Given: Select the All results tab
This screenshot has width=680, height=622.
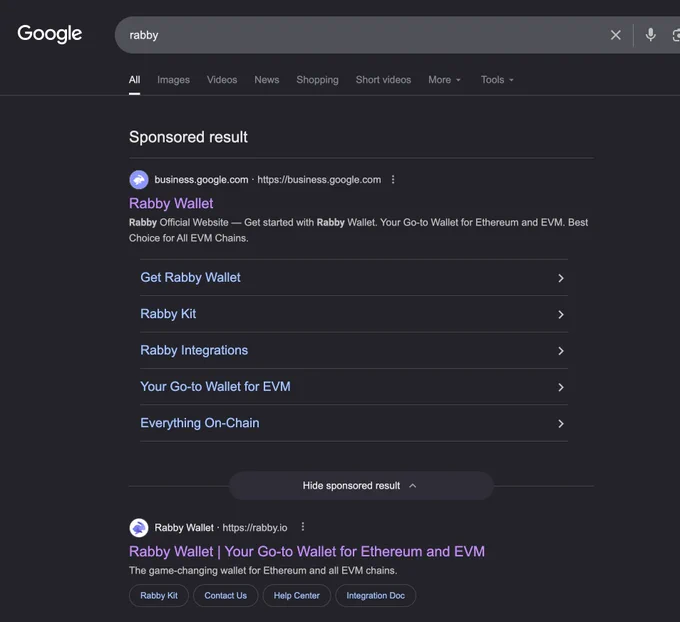Looking at the screenshot, I should click(134, 80).
